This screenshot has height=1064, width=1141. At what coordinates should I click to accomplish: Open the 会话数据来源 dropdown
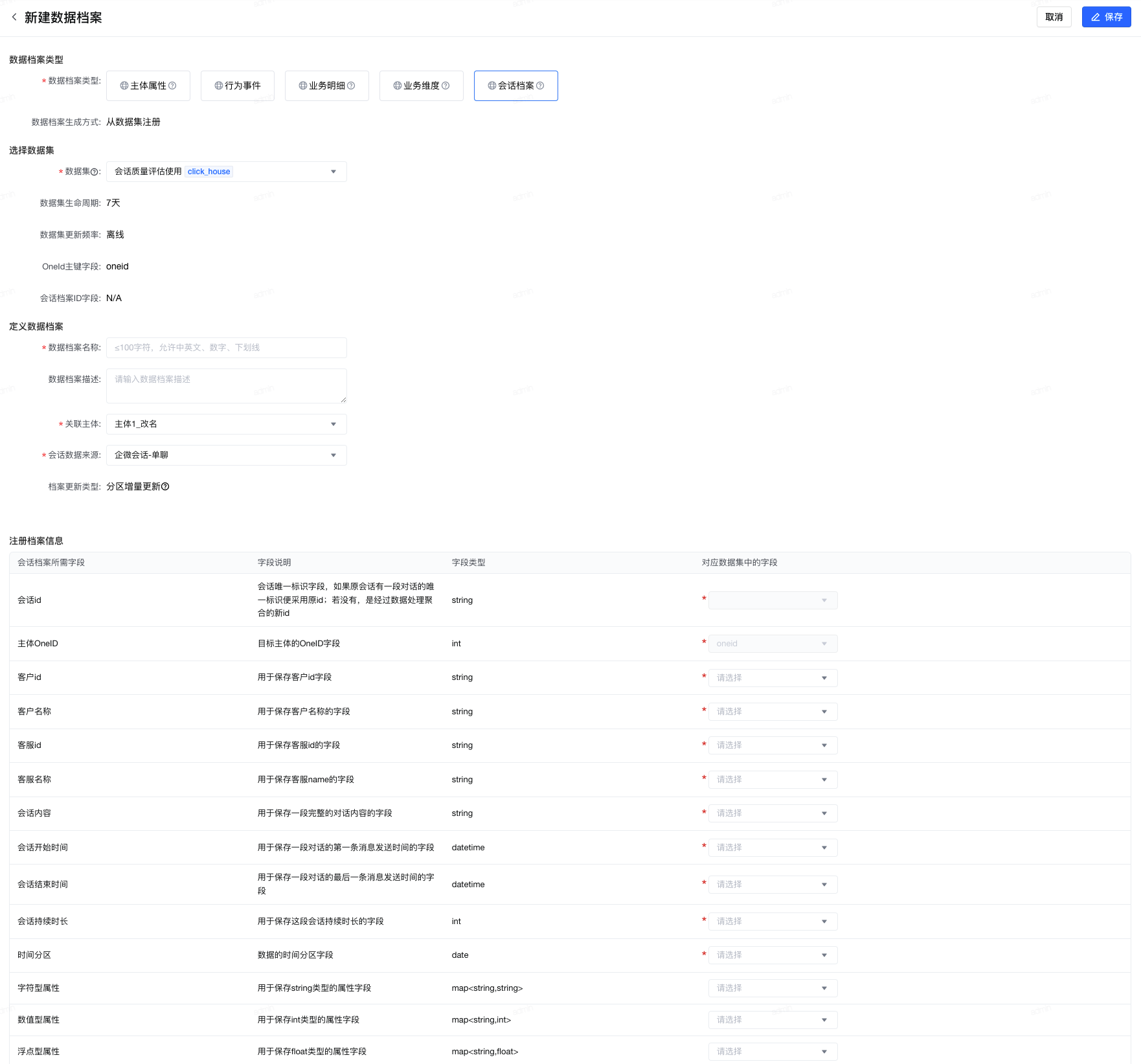226,455
